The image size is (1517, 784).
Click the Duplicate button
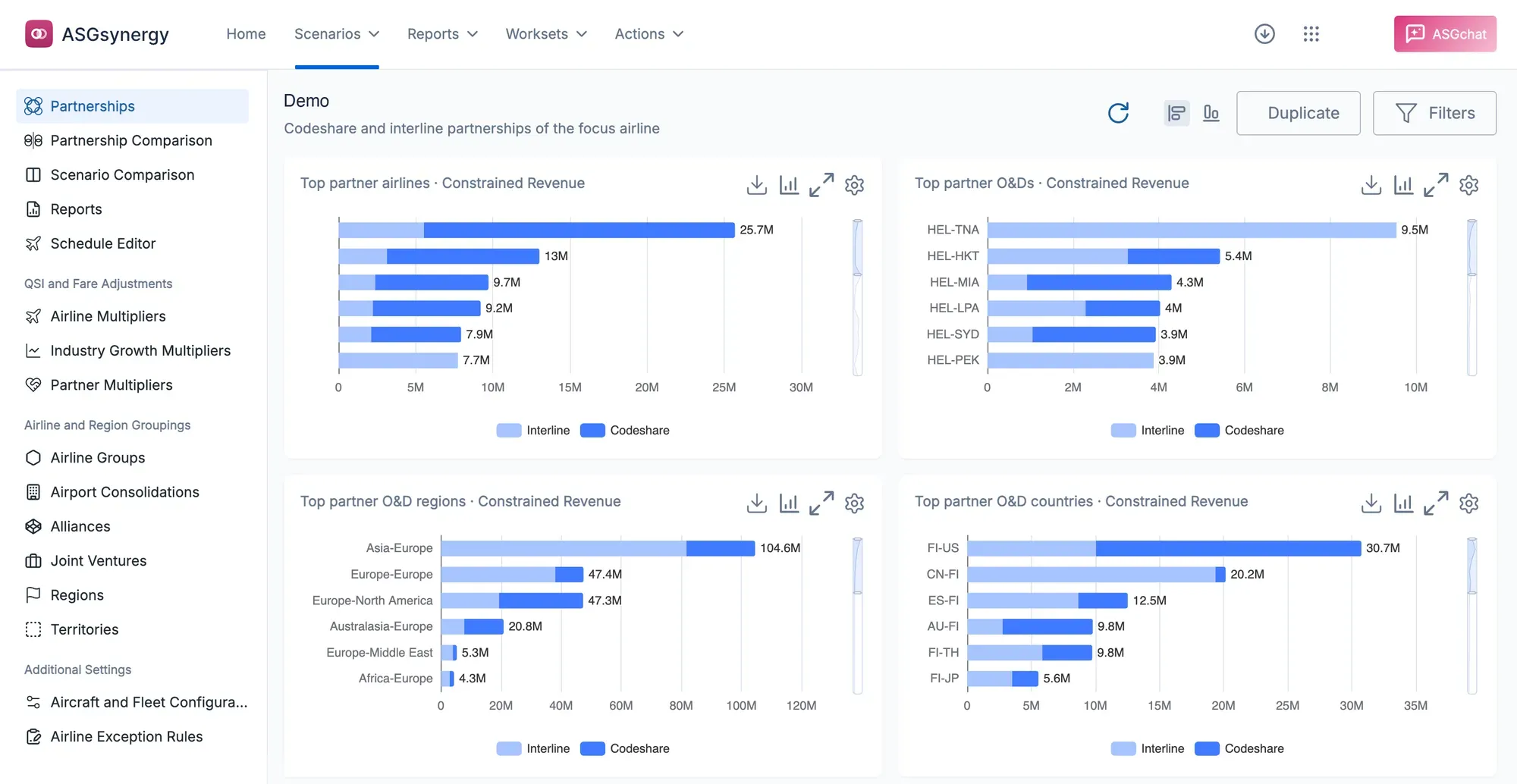click(1299, 113)
